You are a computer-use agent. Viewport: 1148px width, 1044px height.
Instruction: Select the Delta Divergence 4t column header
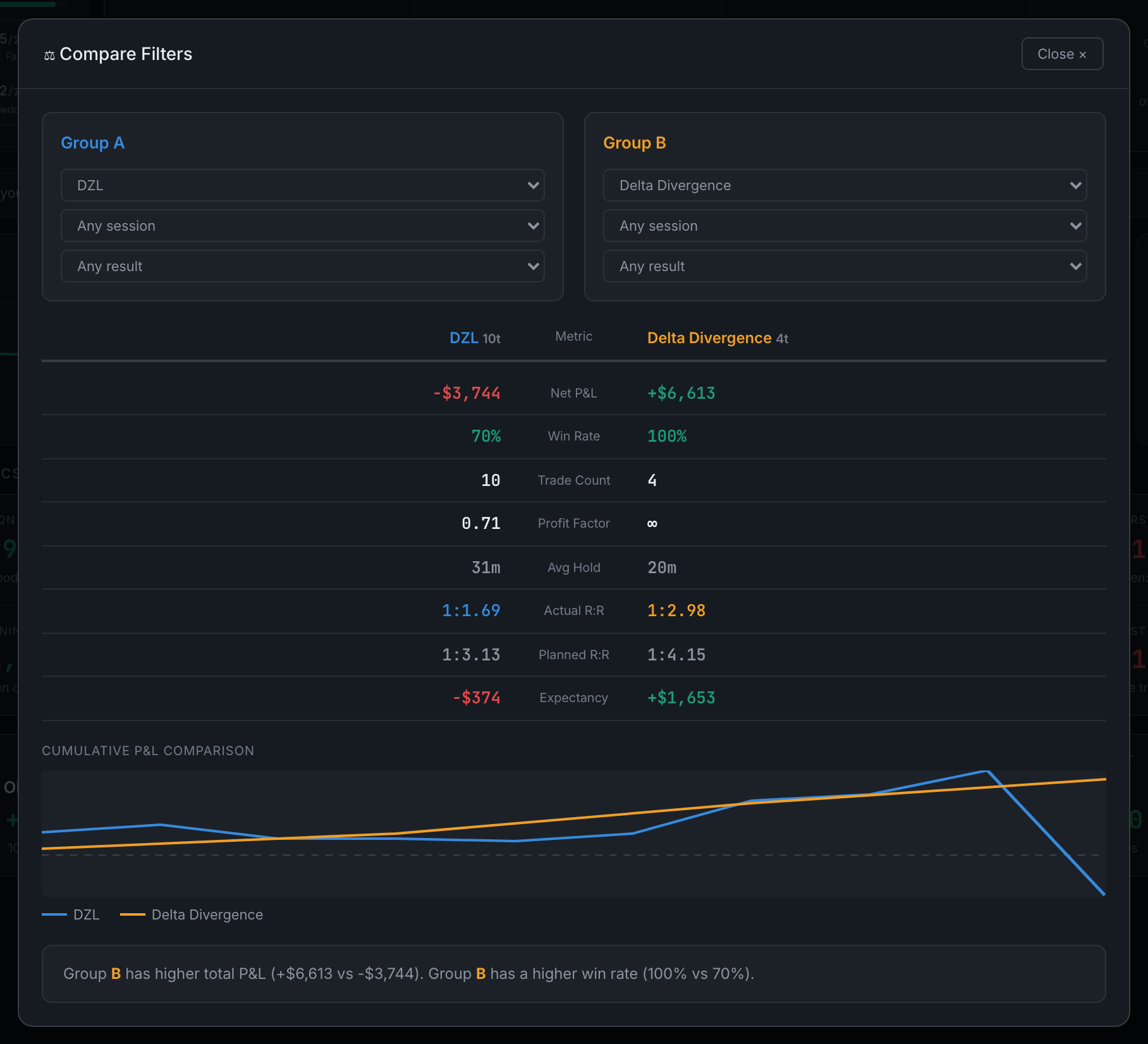(717, 338)
